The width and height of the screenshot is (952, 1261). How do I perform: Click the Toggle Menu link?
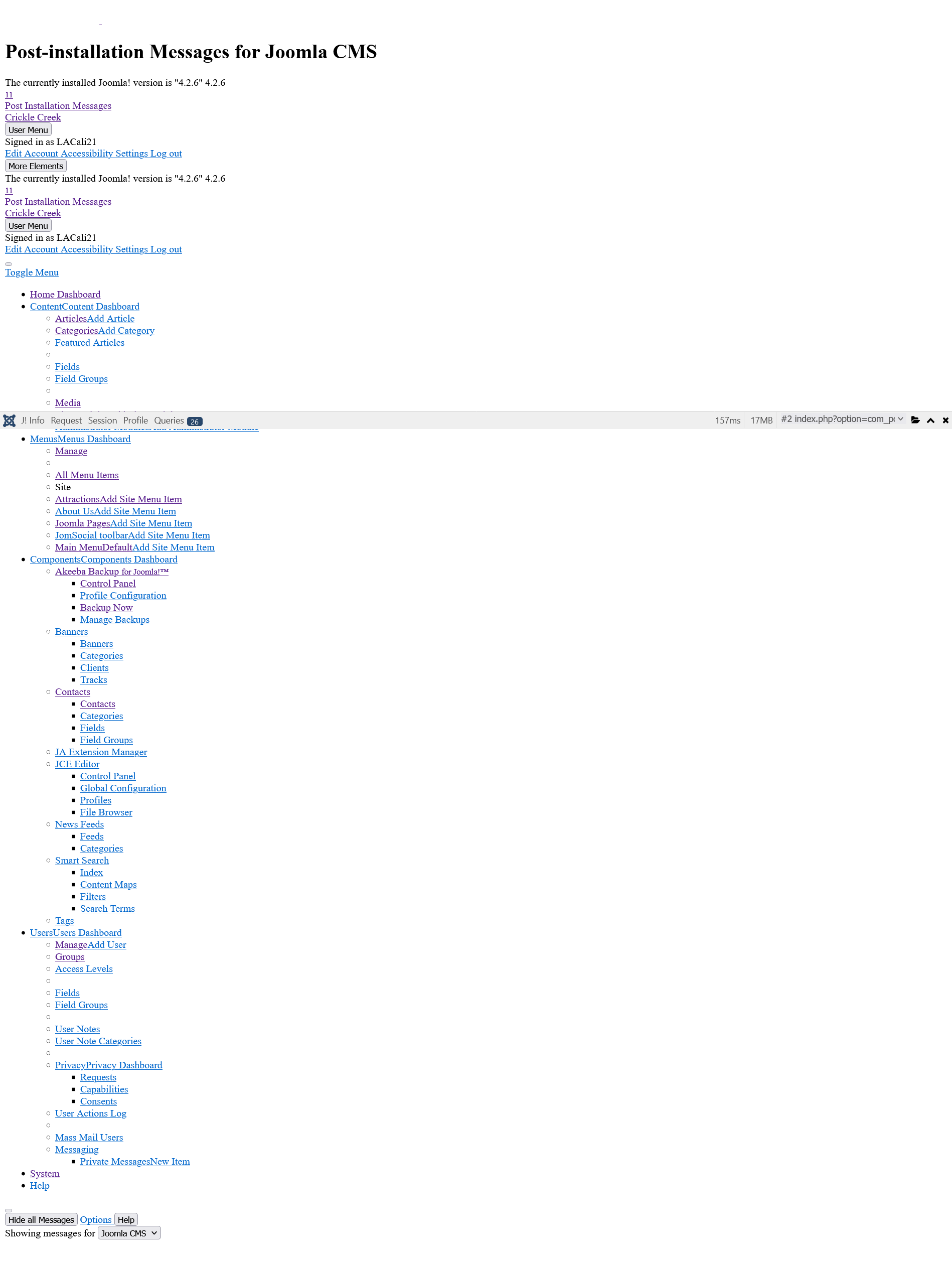(32, 272)
